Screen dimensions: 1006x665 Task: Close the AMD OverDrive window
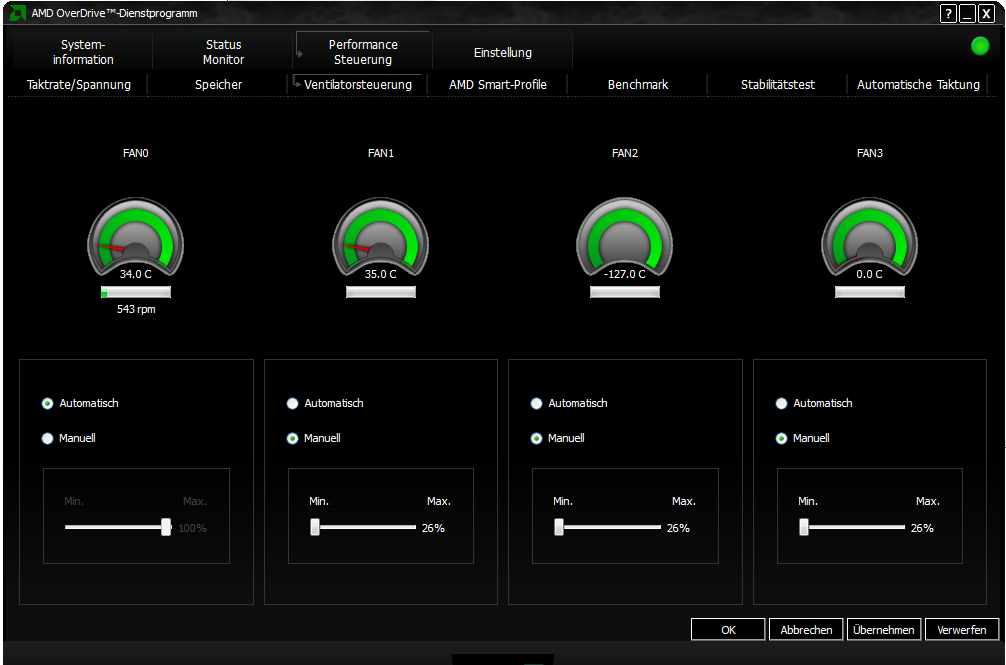point(987,13)
